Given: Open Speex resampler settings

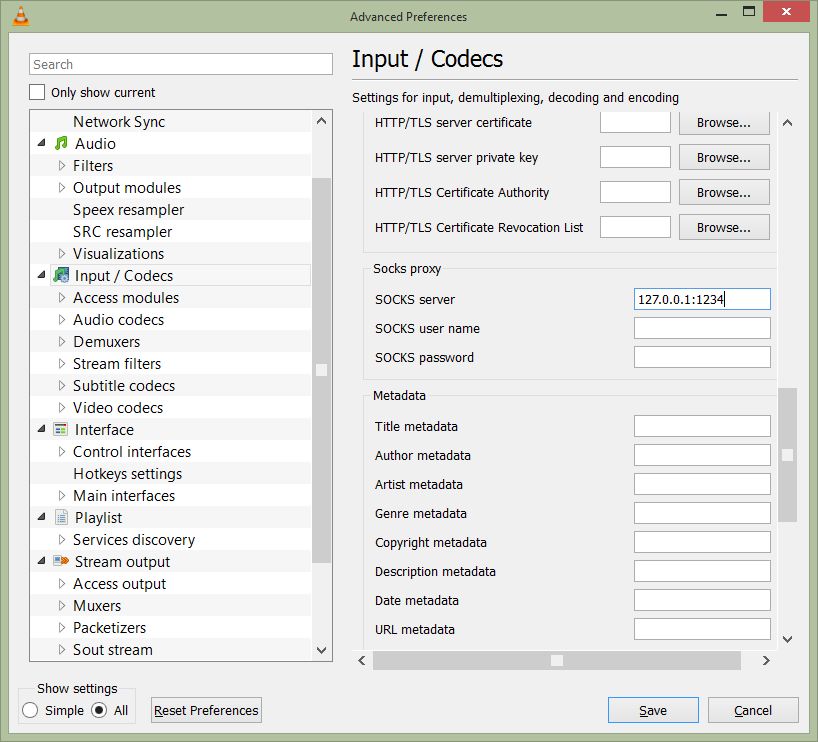Looking at the screenshot, I should point(128,210).
